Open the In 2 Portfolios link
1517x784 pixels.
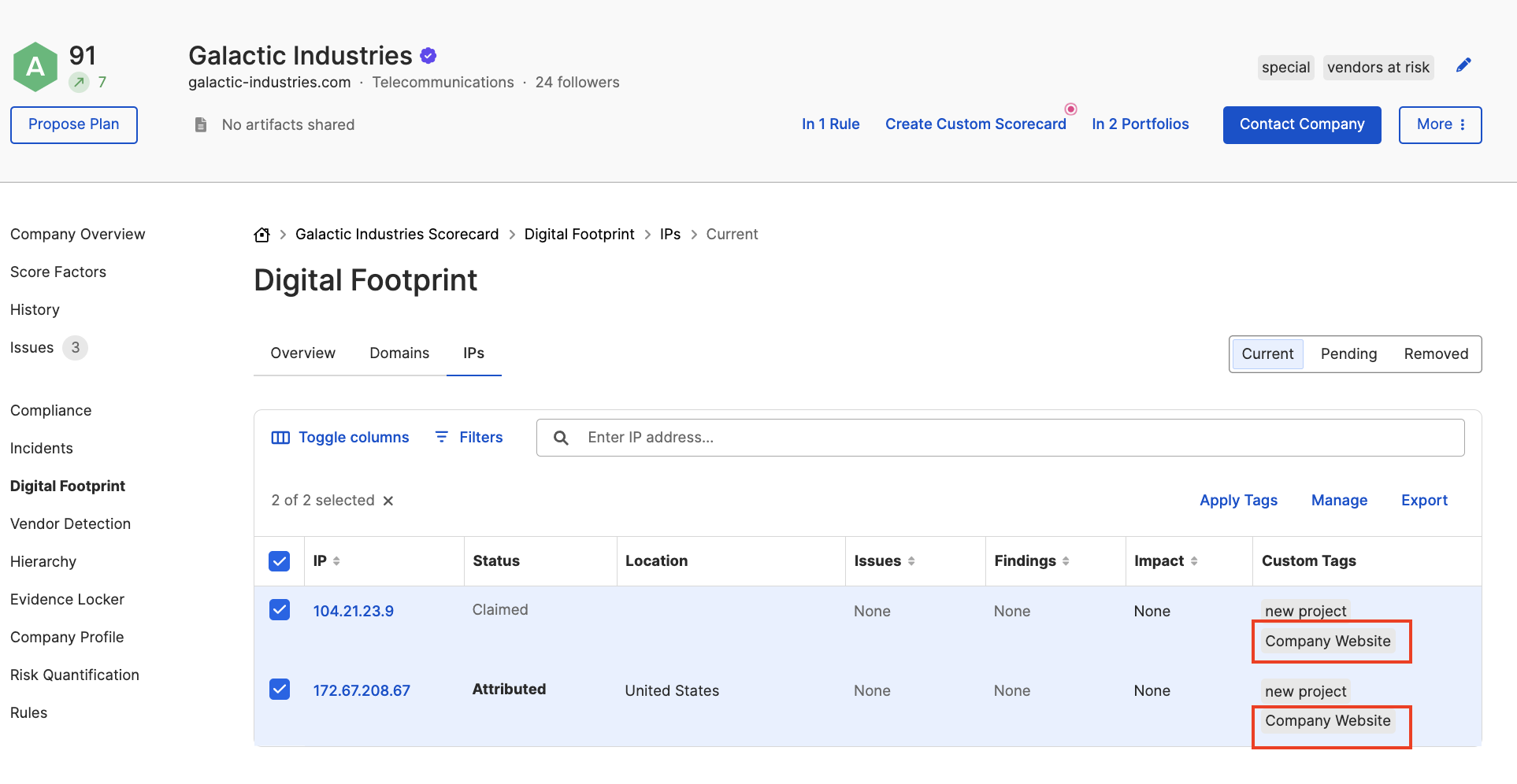point(1141,124)
